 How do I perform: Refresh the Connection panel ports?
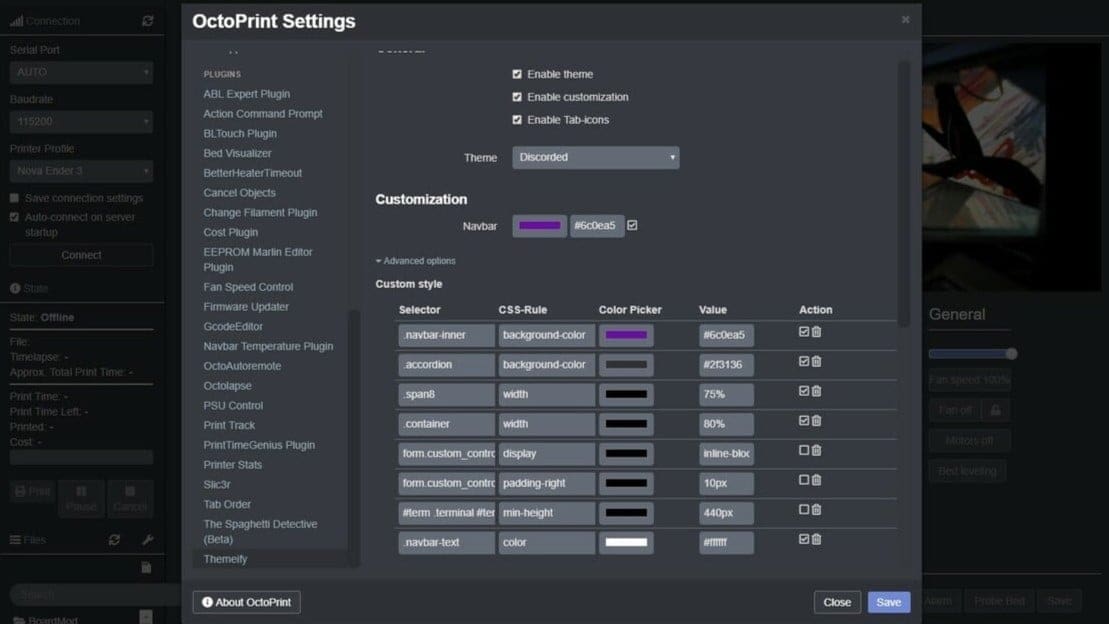pyautogui.click(x=147, y=21)
